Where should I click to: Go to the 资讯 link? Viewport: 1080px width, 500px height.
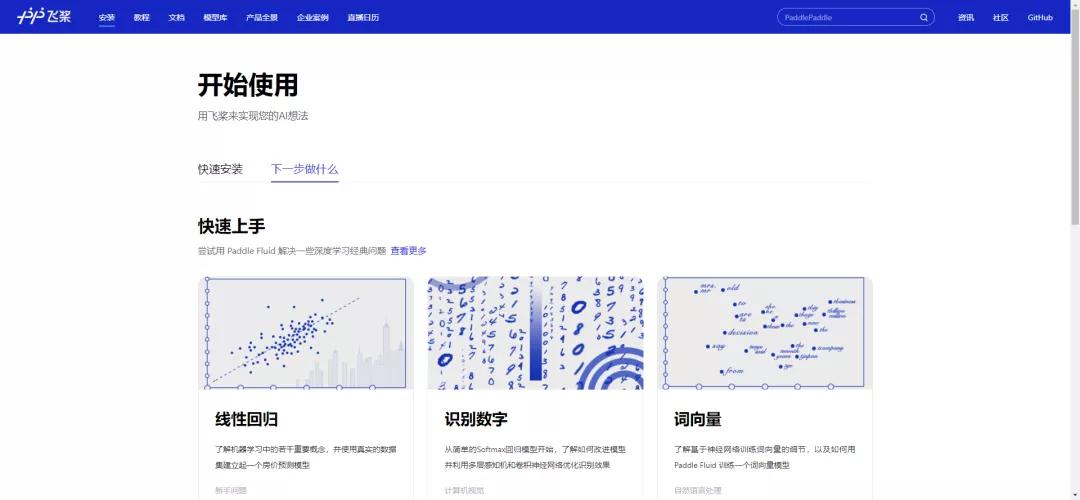[x=966, y=18]
